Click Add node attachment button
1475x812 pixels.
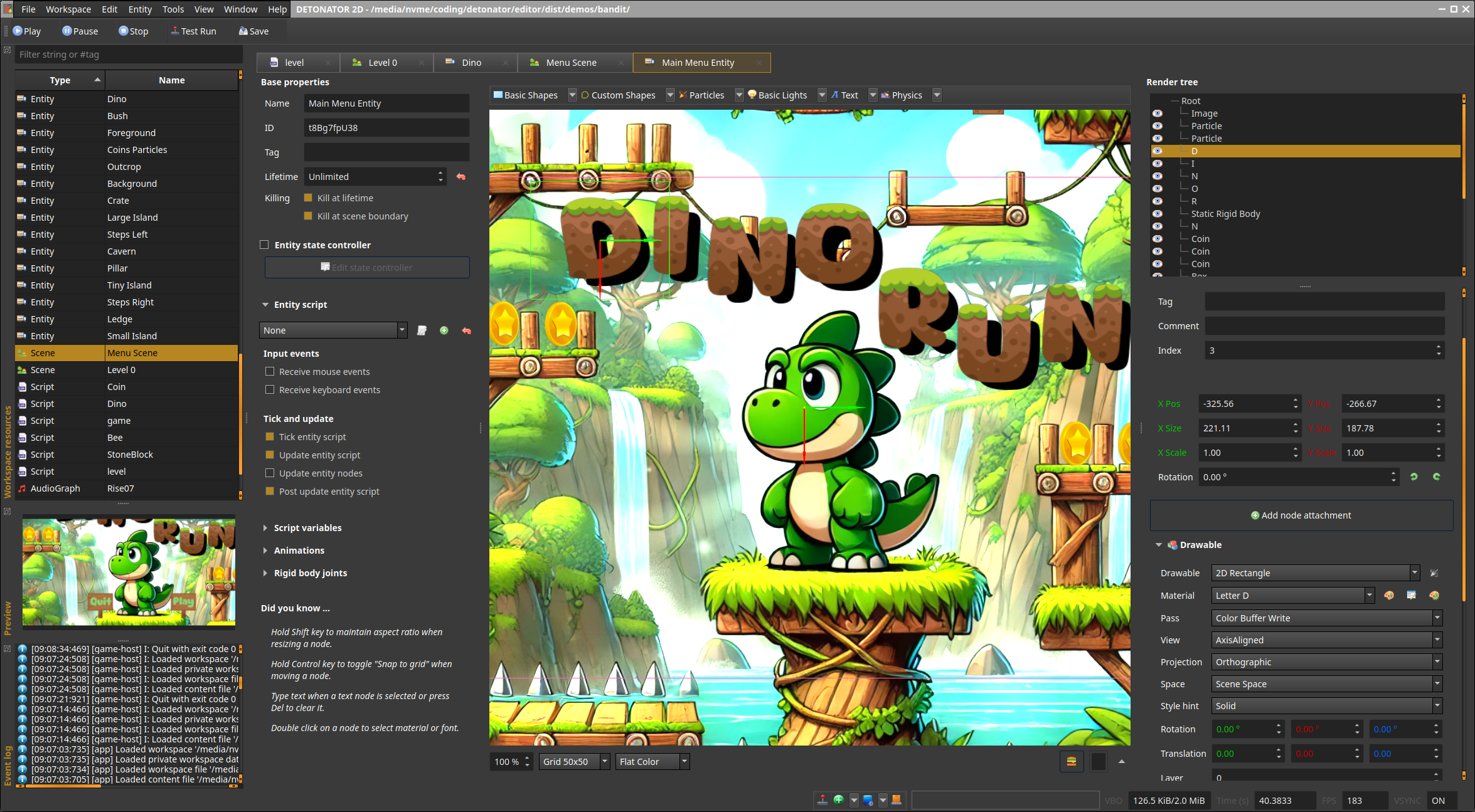click(x=1301, y=515)
